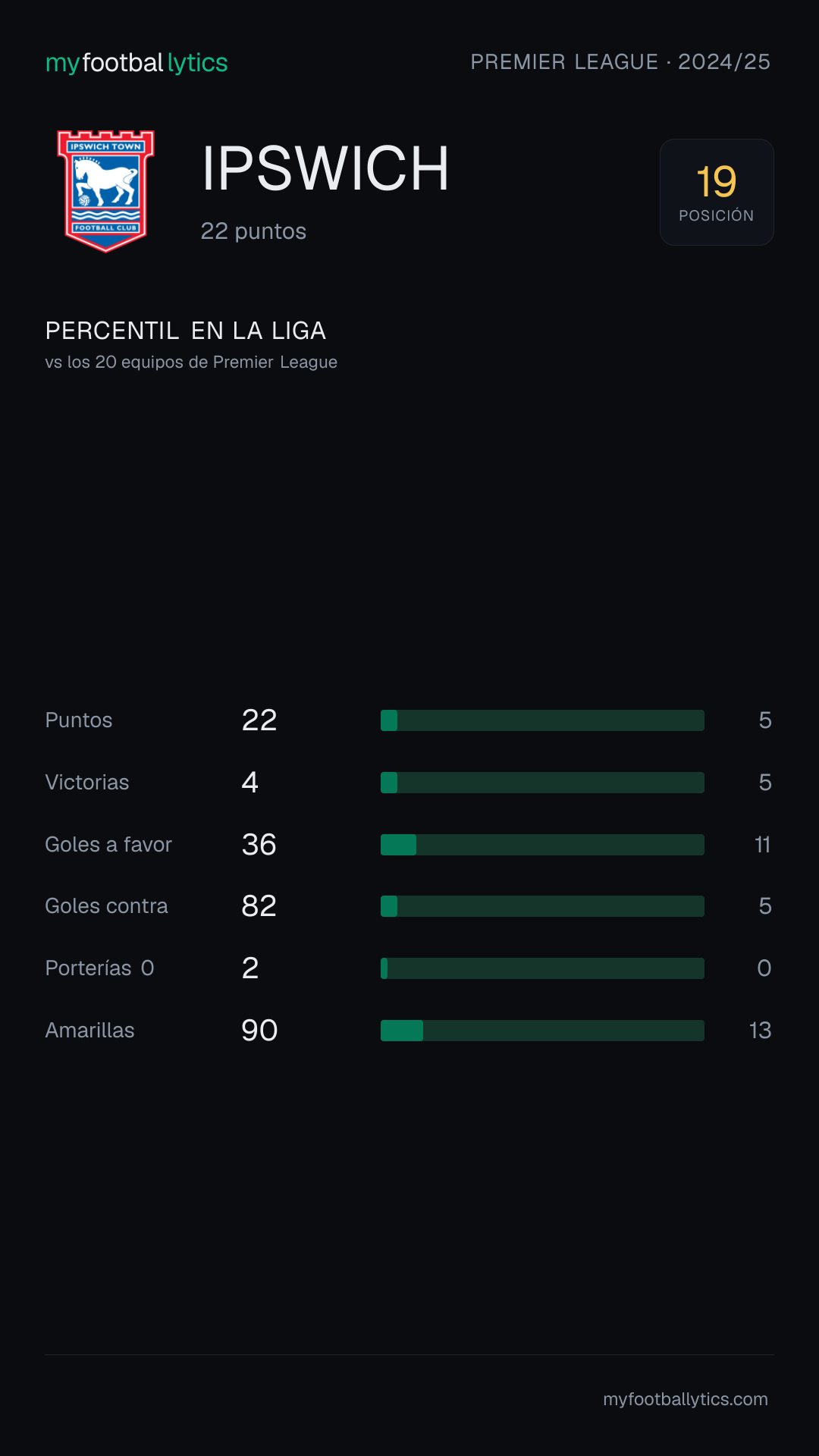Click the Goles contra percentile bar
Viewport: 819px width, 1456px height.
tap(542, 906)
